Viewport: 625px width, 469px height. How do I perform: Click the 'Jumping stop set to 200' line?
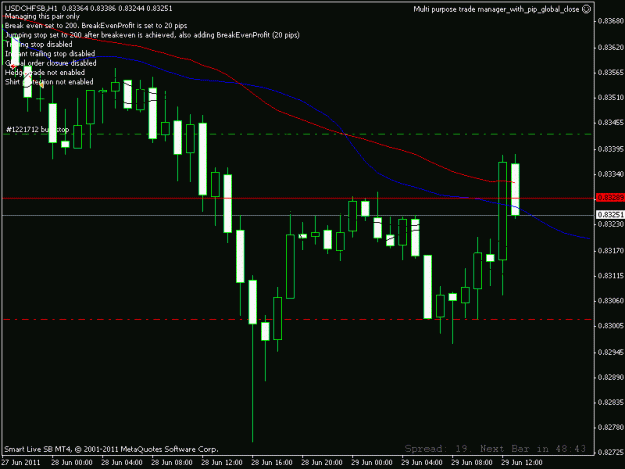[x=152, y=35]
